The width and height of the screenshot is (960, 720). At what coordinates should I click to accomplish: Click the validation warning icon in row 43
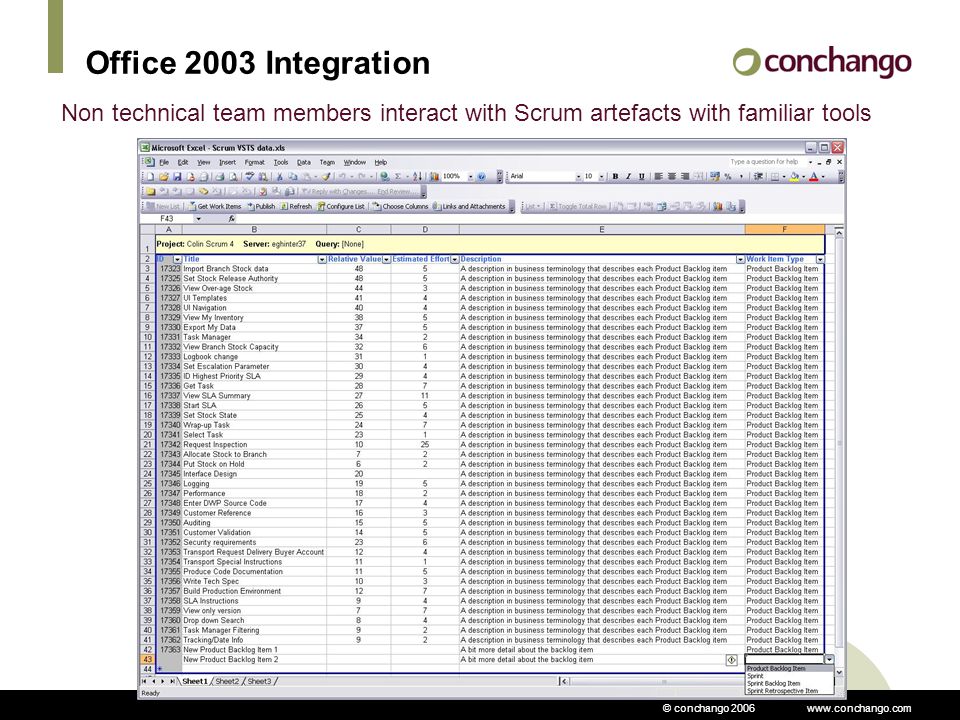(732, 659)
